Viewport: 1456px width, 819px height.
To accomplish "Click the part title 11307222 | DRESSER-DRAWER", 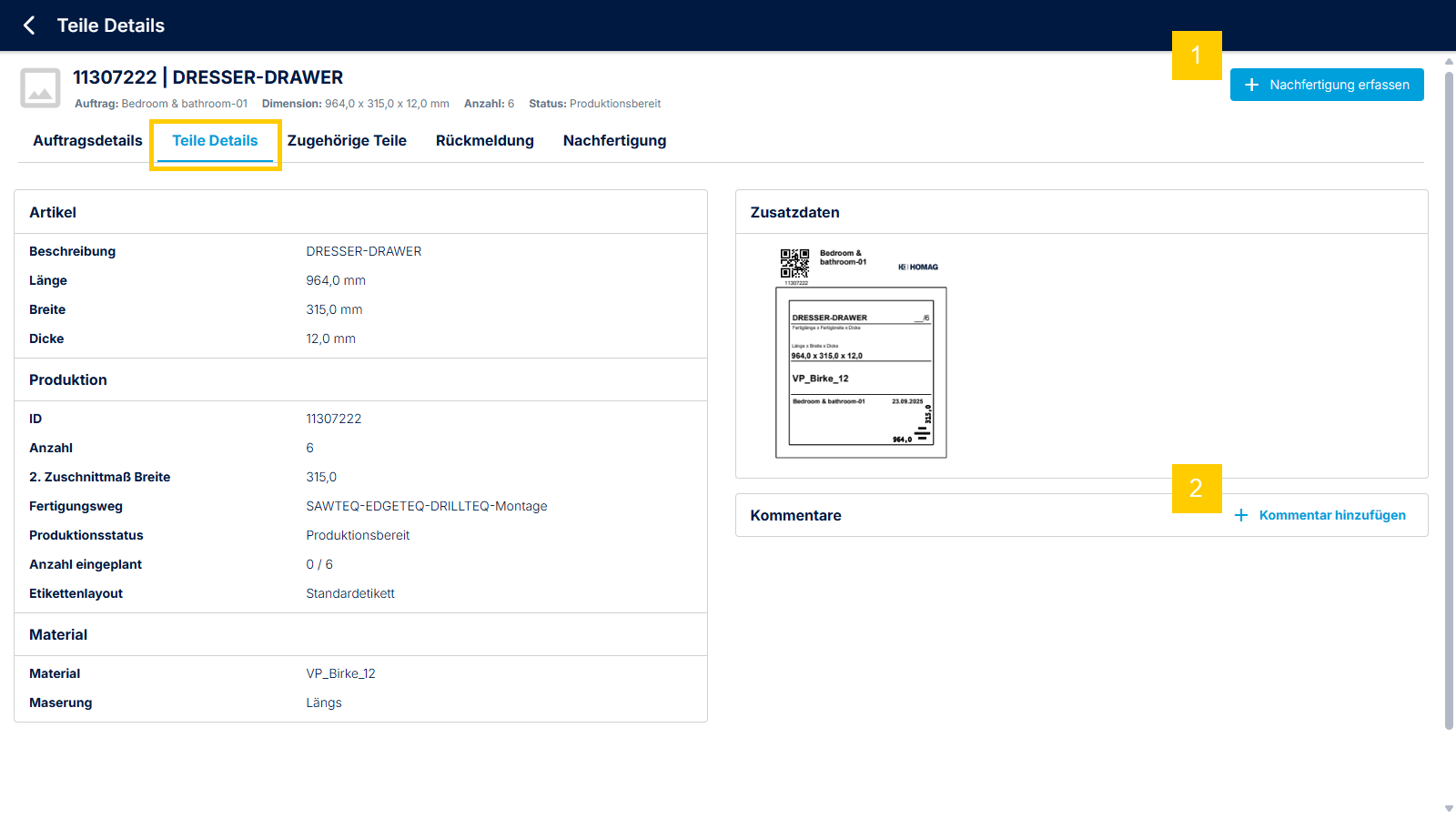I will point(208,77).
